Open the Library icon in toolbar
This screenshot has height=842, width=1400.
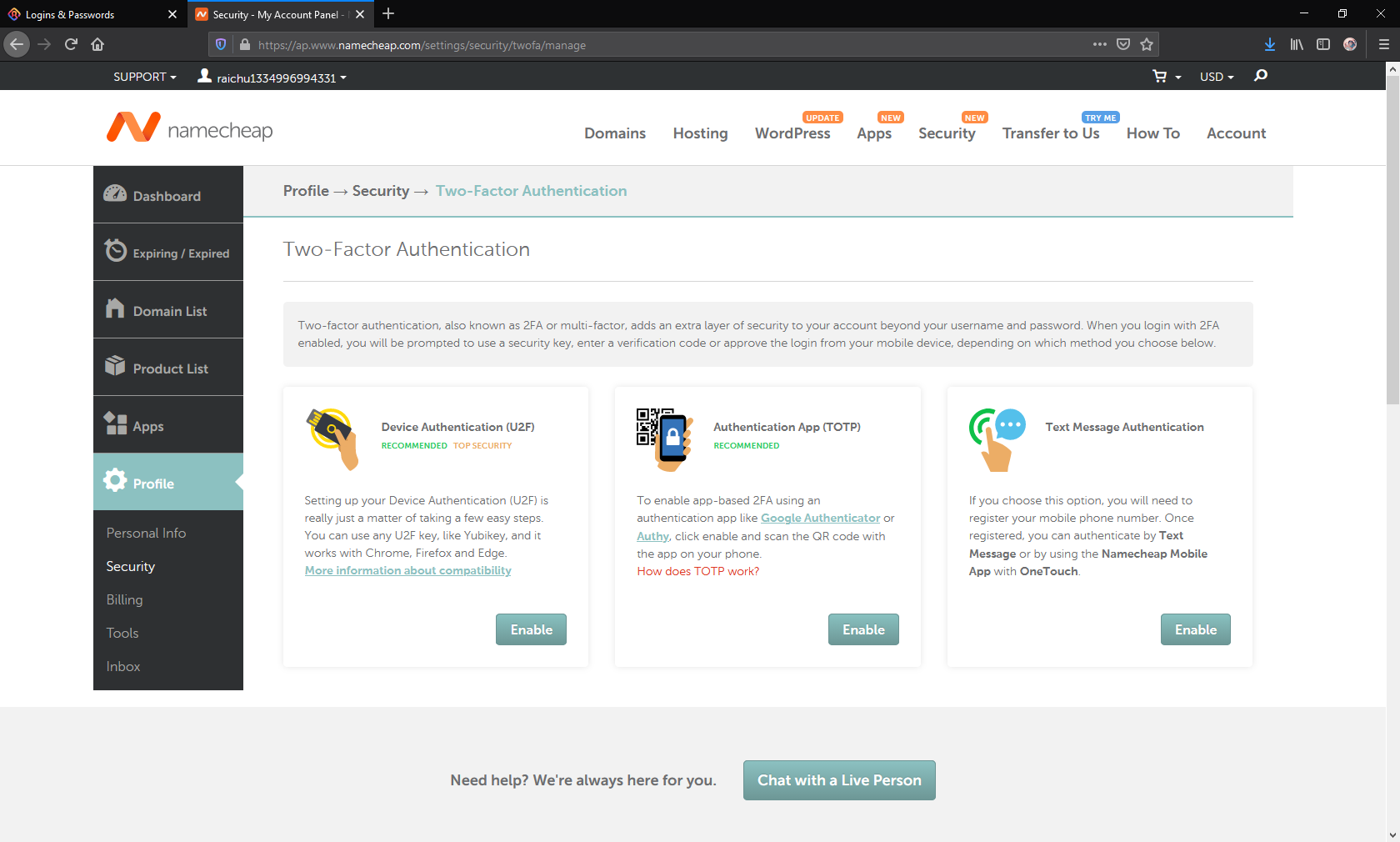coord(1297,44)
